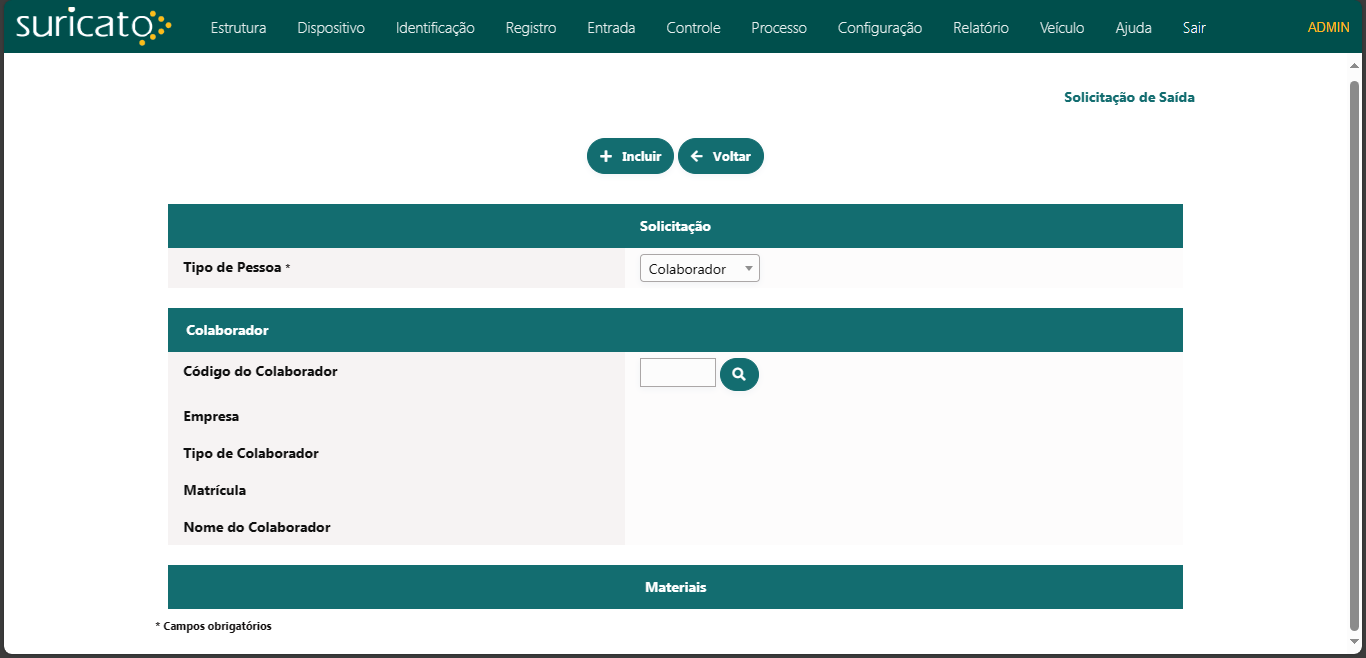Click Sair to log out
The image size is (1366, 658).
tap(1194, 28)
